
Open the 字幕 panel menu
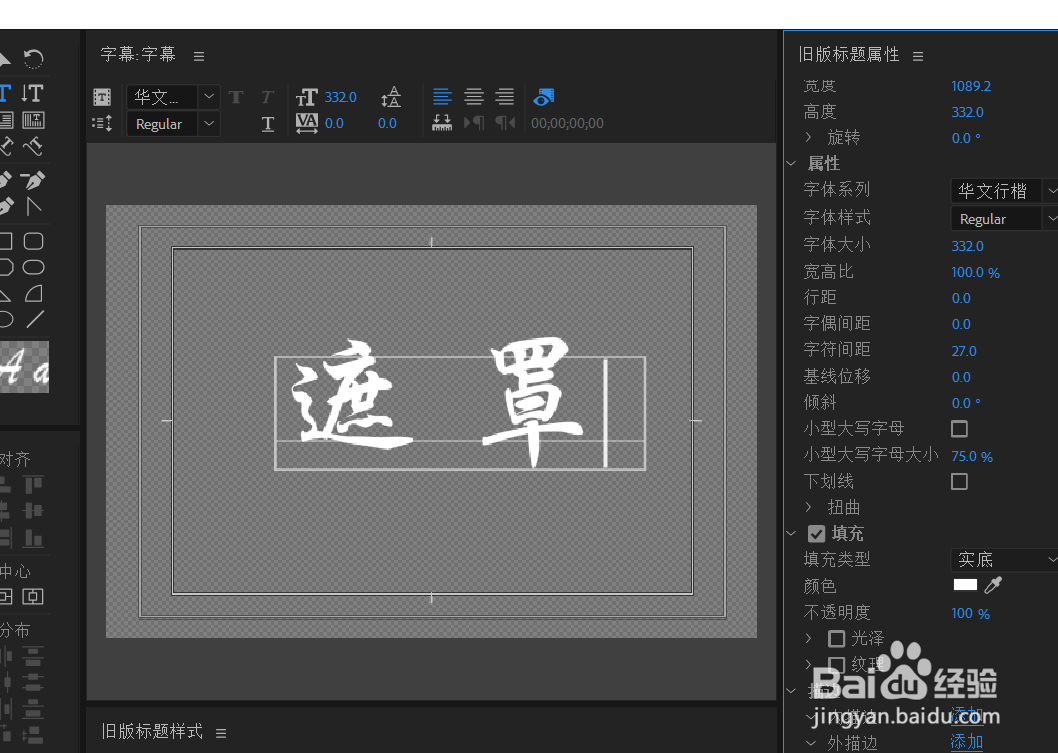pyautogui.click(x=198, y=56)
